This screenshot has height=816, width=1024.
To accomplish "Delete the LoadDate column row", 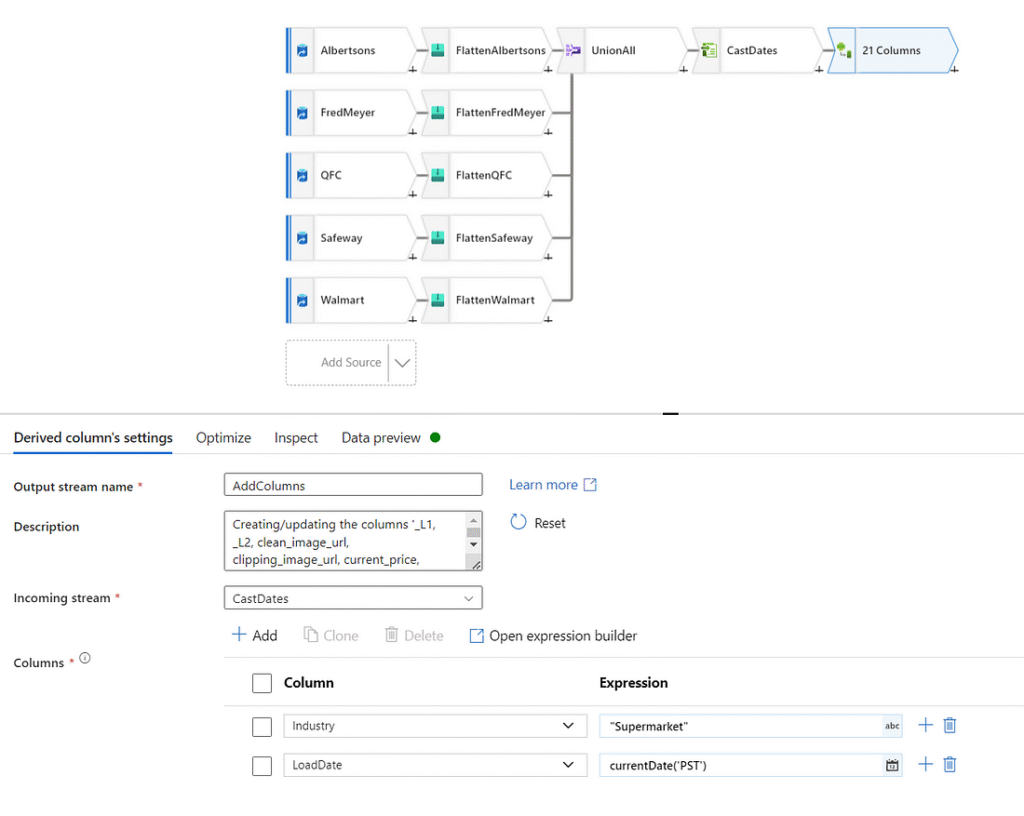I will (x=950, y=764).
